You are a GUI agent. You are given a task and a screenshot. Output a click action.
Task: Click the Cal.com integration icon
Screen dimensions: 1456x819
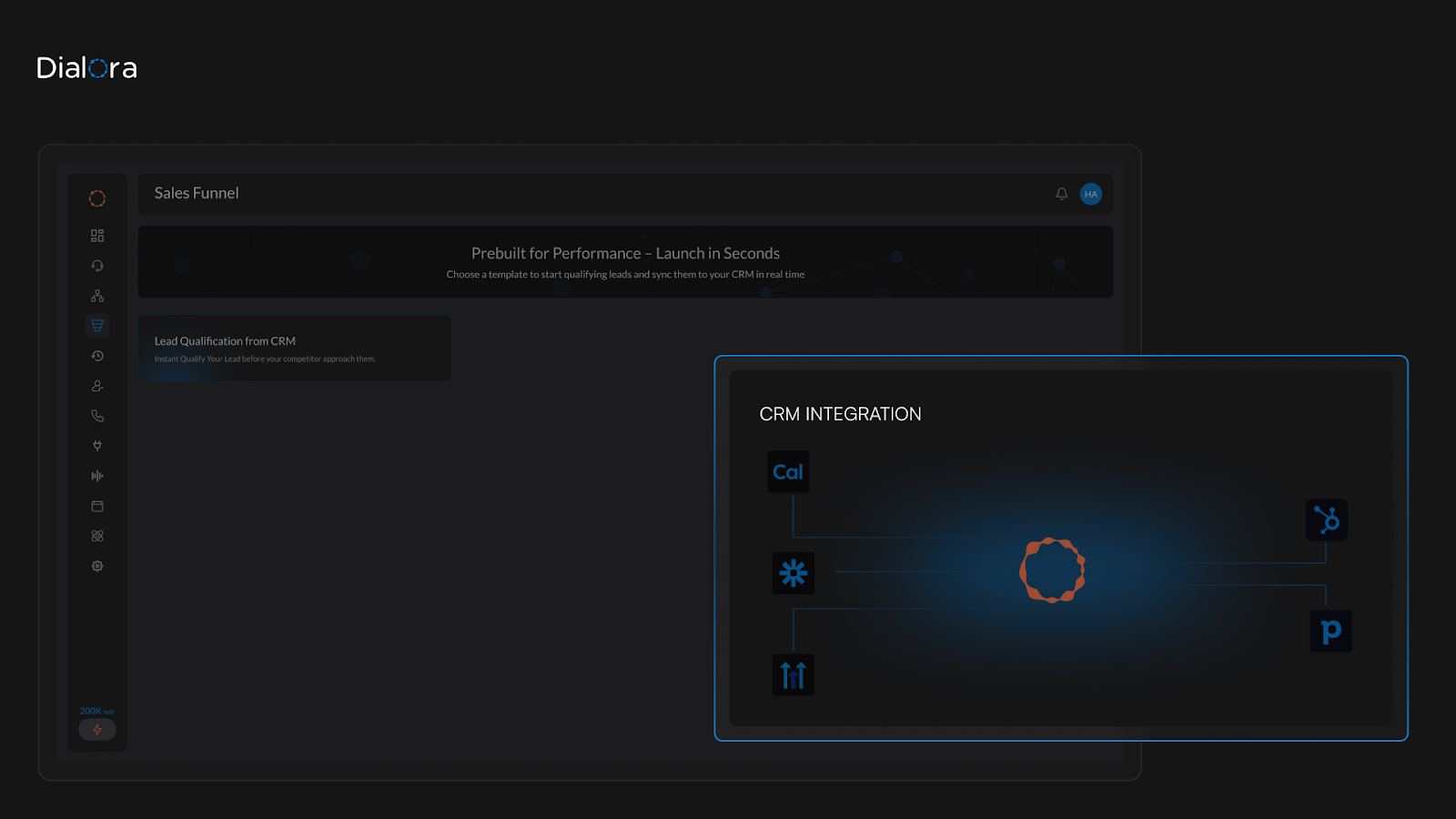point(788,471)
